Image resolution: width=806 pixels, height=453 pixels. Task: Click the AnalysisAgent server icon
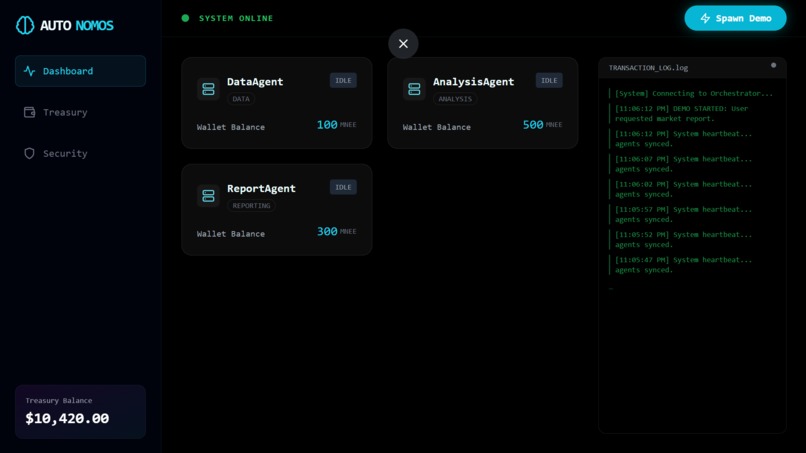coord(414,88)
